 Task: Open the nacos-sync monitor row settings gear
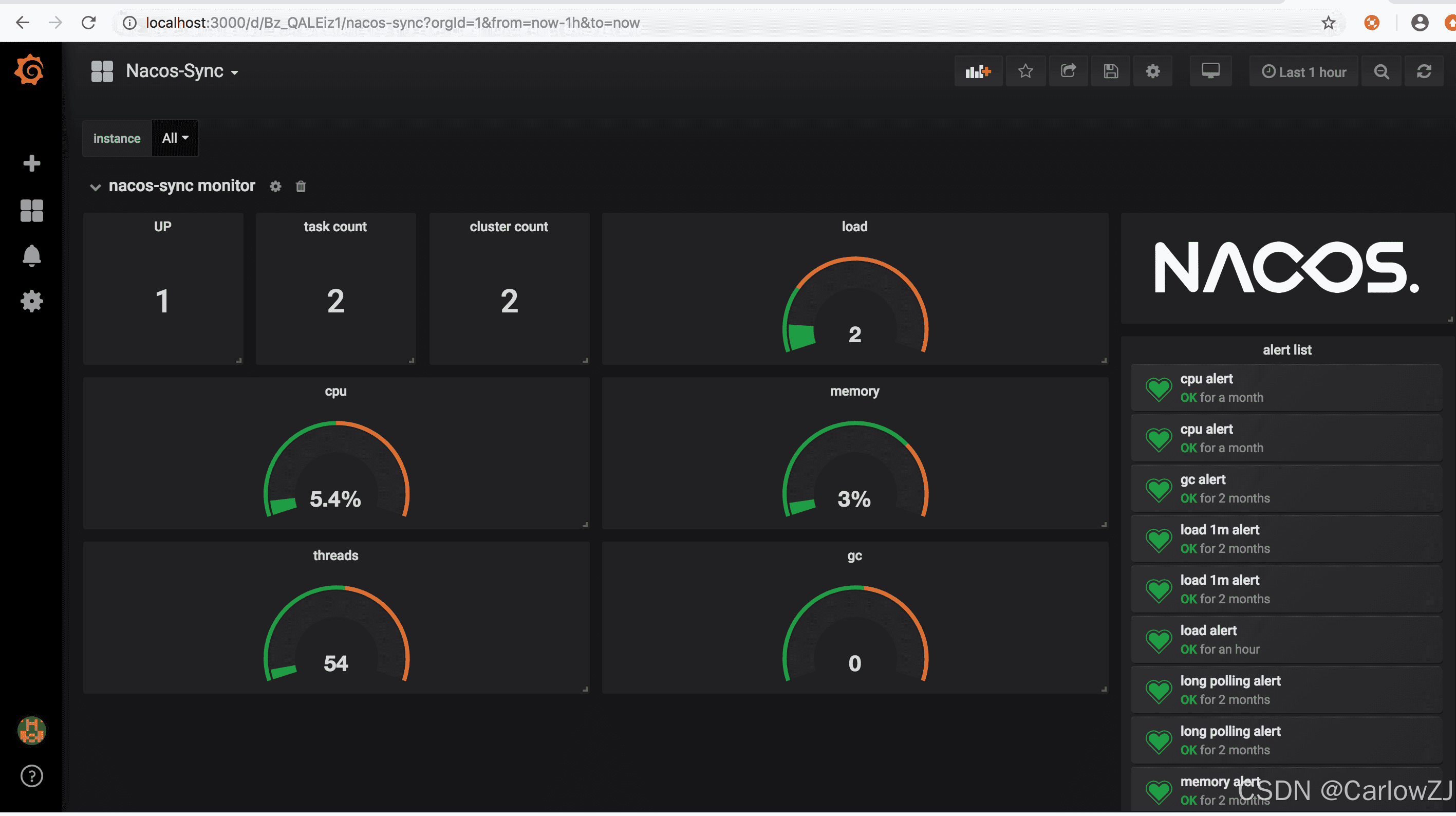(275, 187)
